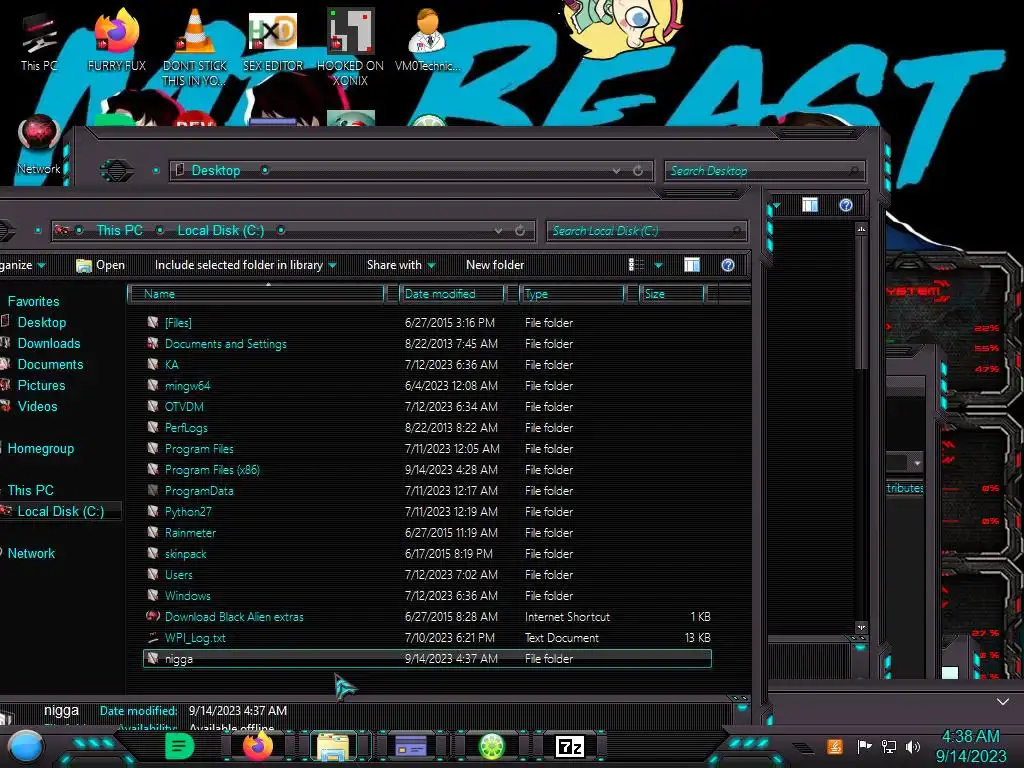Click Local Disk (C:) breadcrumb segment
The height and width of the screenshot is (768, 1024).
tap(221, 231)
